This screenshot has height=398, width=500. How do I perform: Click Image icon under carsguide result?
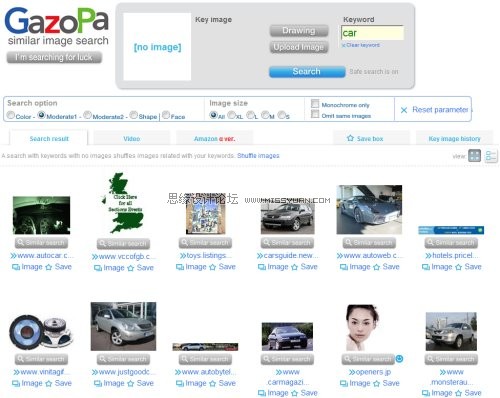coord(262,267)
